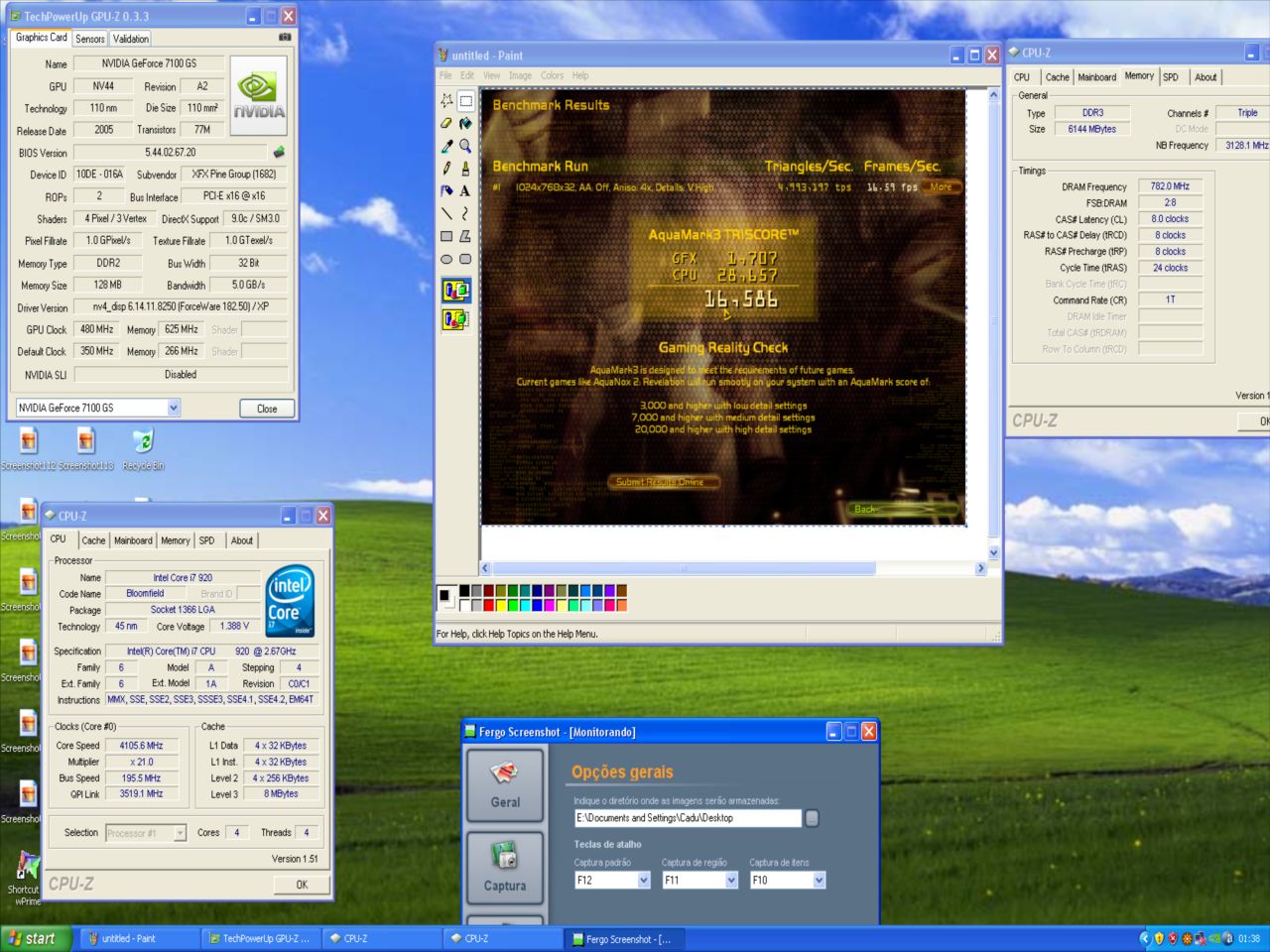Select the Free-Form Select tool in Paint
The width and height of the screenshot is (1270, 952).
click(x=446, y=100)
